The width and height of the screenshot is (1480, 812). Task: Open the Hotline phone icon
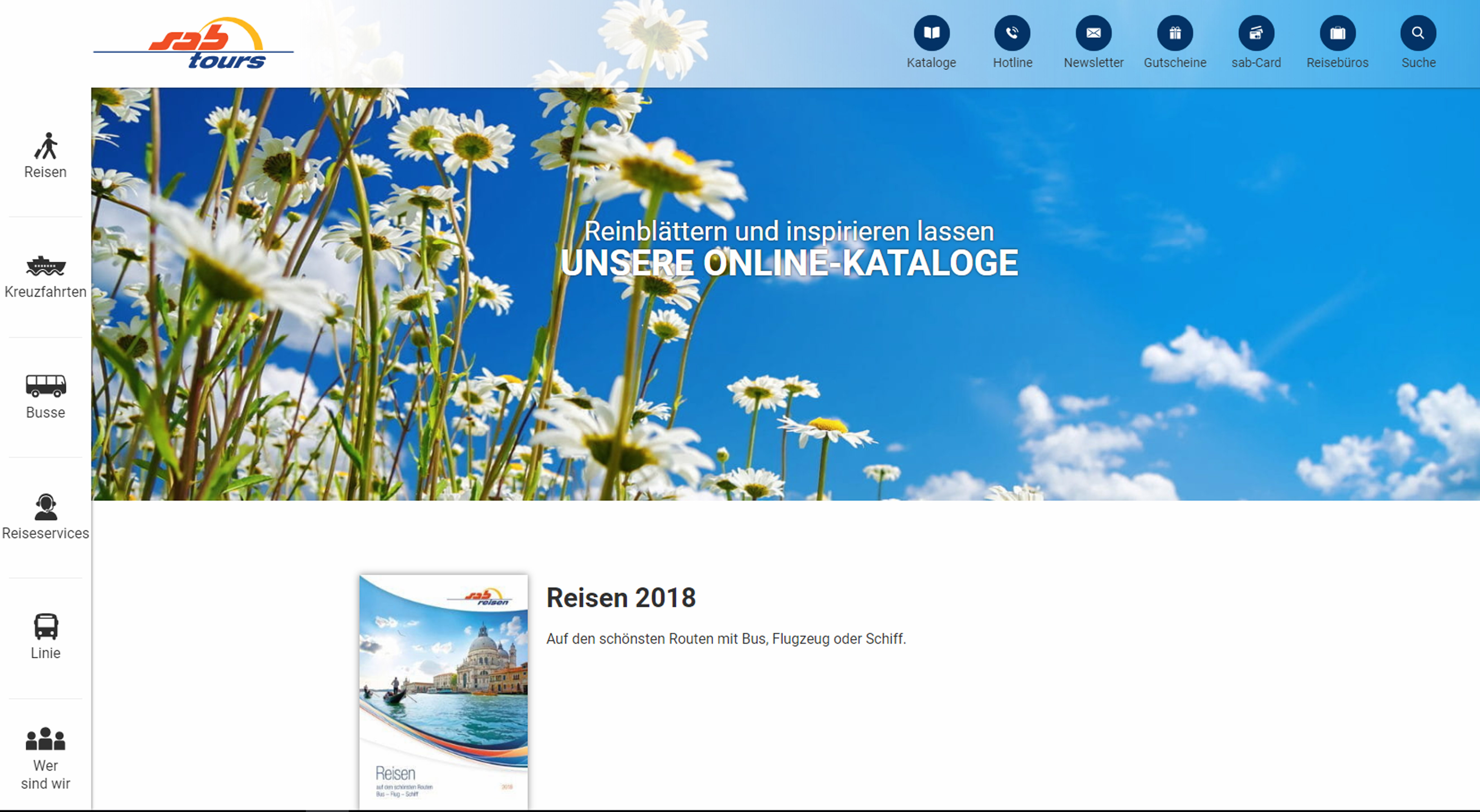click(x=1012, y=33)
